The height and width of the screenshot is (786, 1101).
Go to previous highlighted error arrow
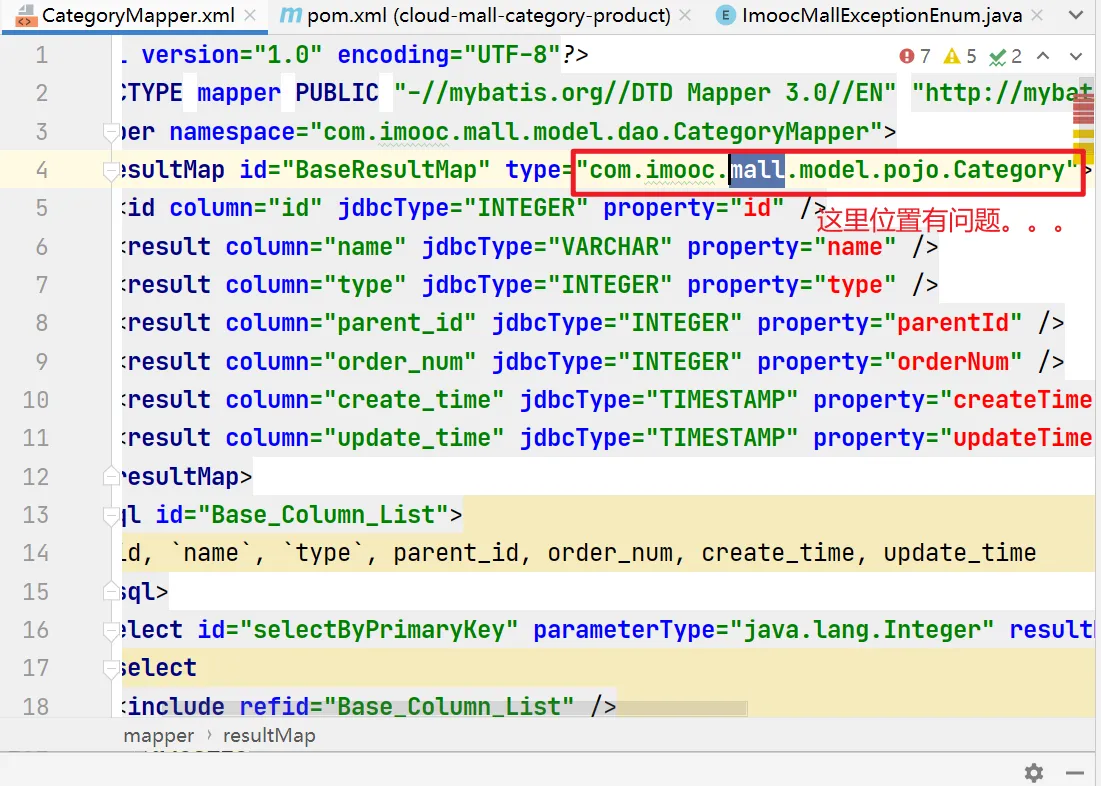click(1043, 56)
